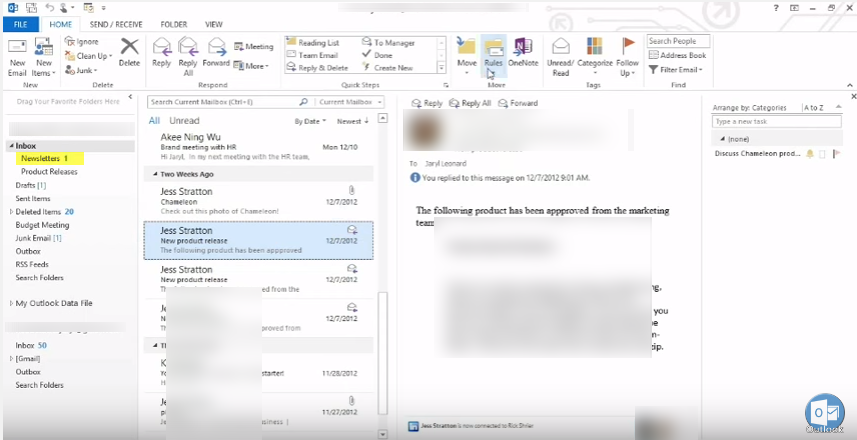Run the Reply & Delete quick step
Screen dimensions: 857x440
click(x=318, y=68)
